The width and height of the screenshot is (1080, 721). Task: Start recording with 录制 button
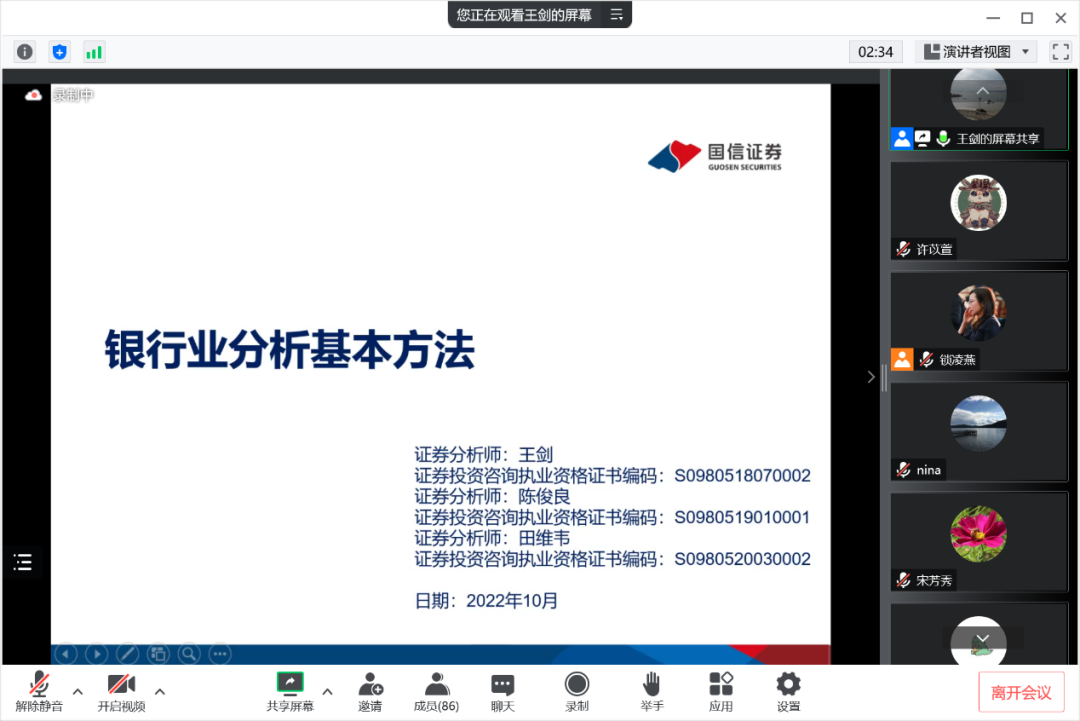pyautogui.click(x=577, y=691)
